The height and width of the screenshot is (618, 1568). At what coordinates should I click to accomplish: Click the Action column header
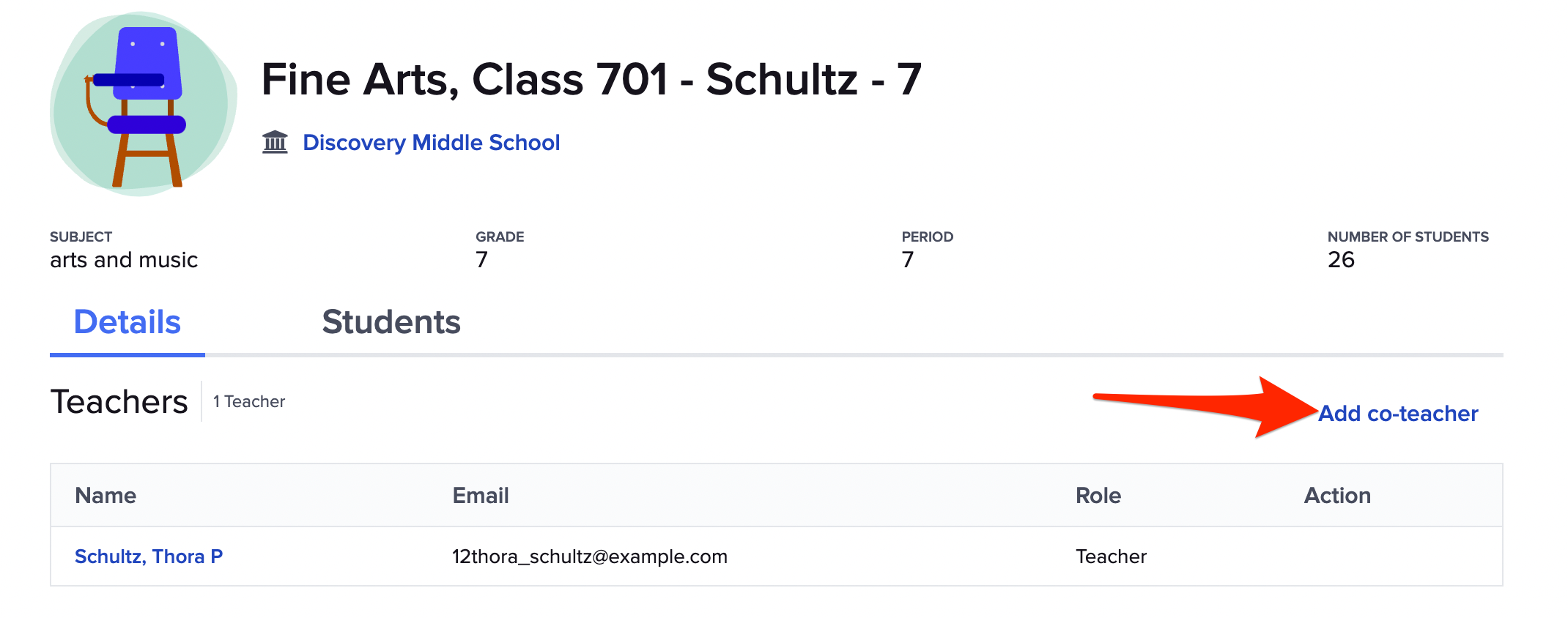tap(1336, 496)
